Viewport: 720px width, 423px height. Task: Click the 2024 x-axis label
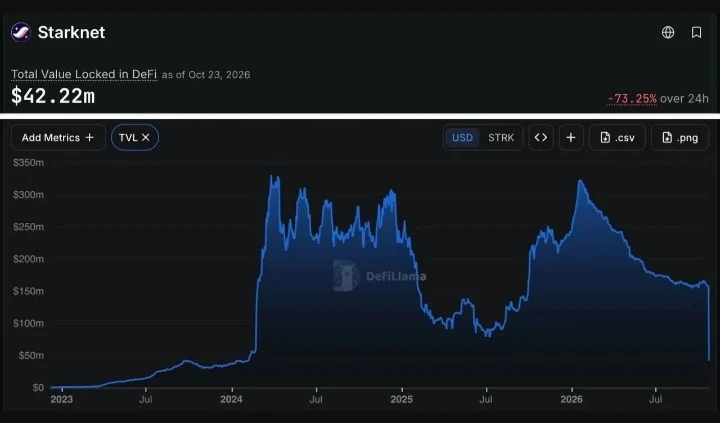click(x=231, y=399)
